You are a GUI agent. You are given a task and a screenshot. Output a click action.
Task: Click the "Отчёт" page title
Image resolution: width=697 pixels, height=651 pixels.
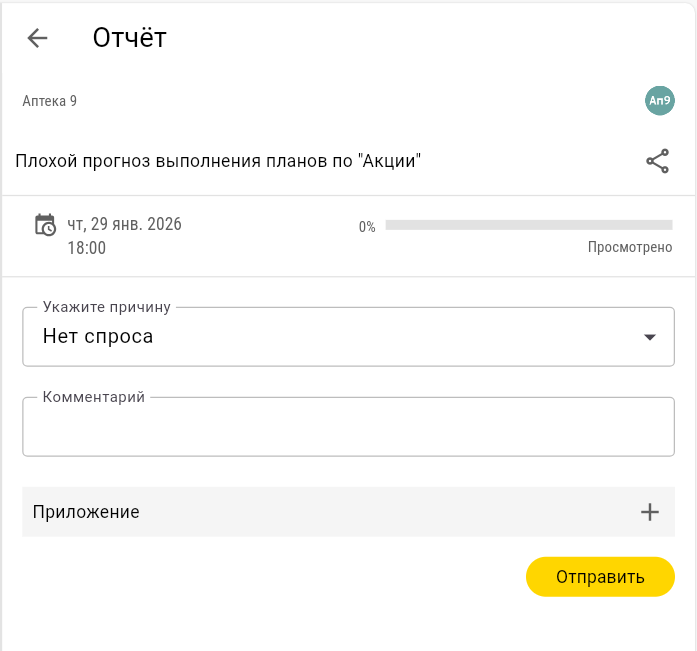[129, 38]
